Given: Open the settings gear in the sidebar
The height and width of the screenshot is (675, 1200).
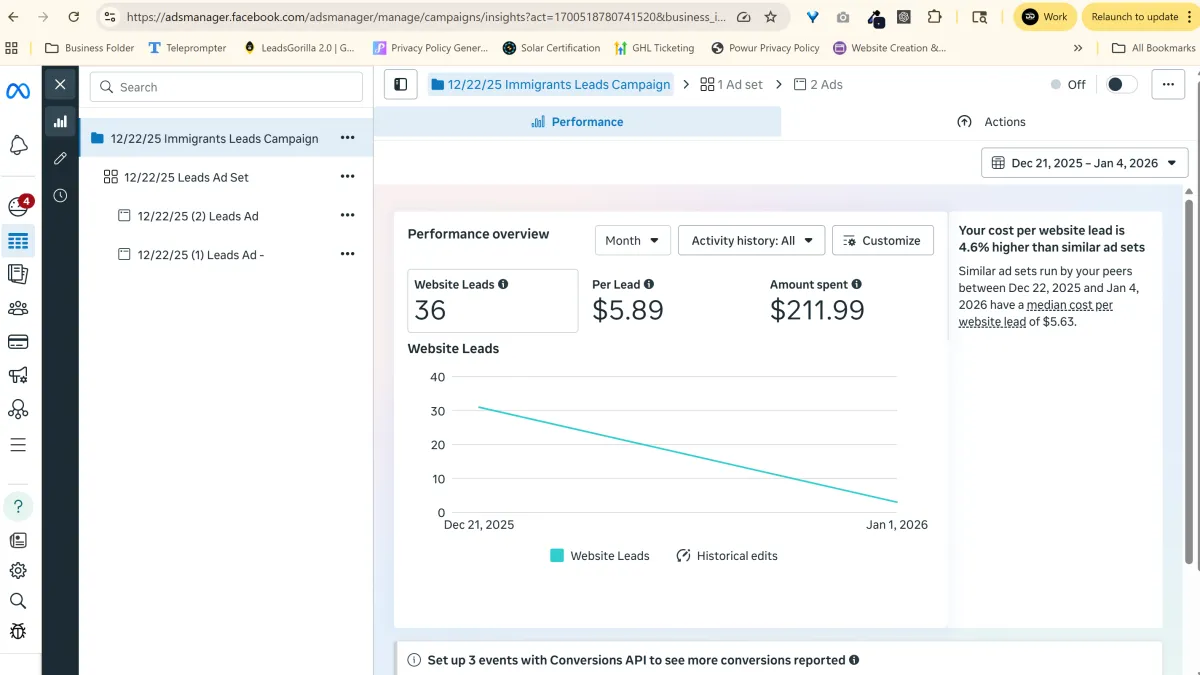Looking at the screenshot, I should [18, 571].
